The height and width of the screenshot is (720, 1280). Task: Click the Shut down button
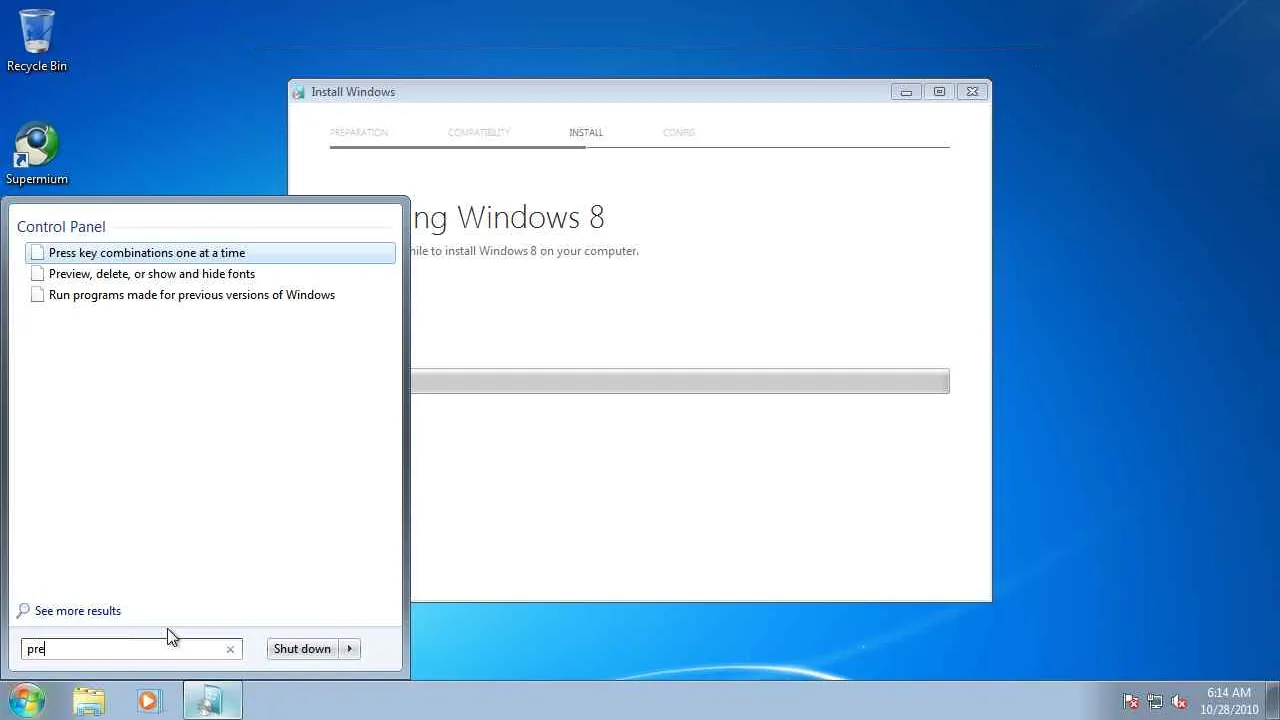[x=302, y=649]
